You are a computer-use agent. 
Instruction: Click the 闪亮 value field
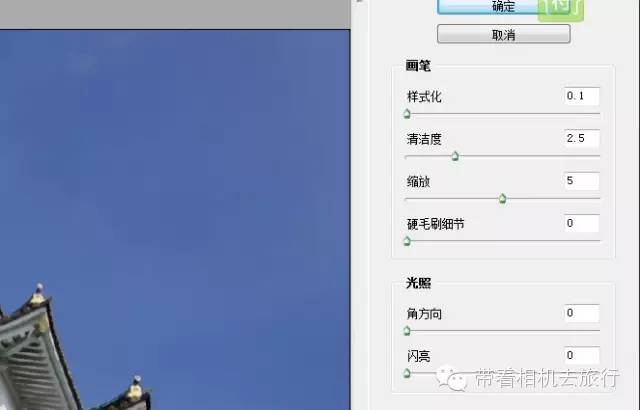click(x=582, y=355)
